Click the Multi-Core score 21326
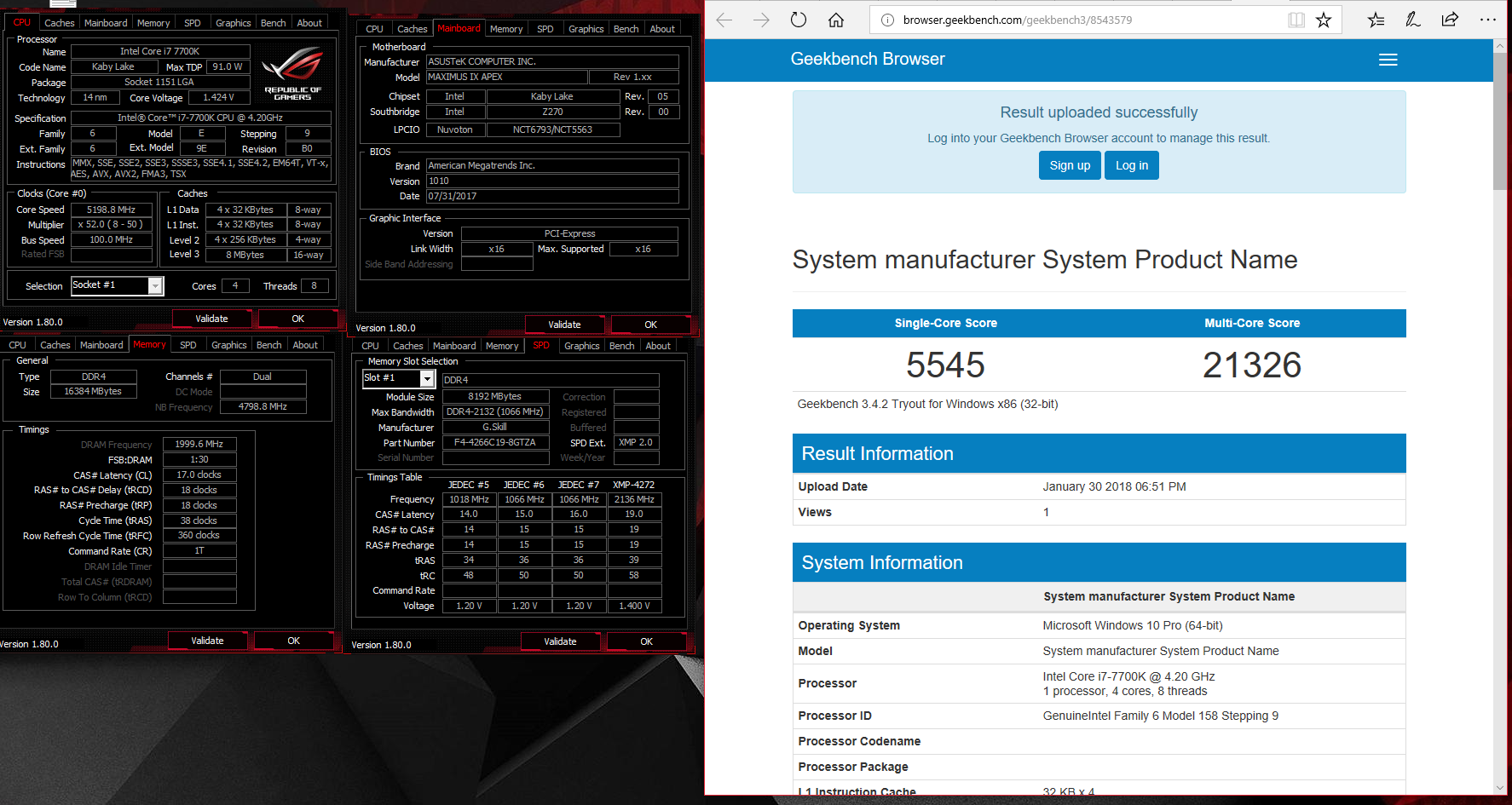This screenshot has height=805, width=1512. click(1252, 365)
